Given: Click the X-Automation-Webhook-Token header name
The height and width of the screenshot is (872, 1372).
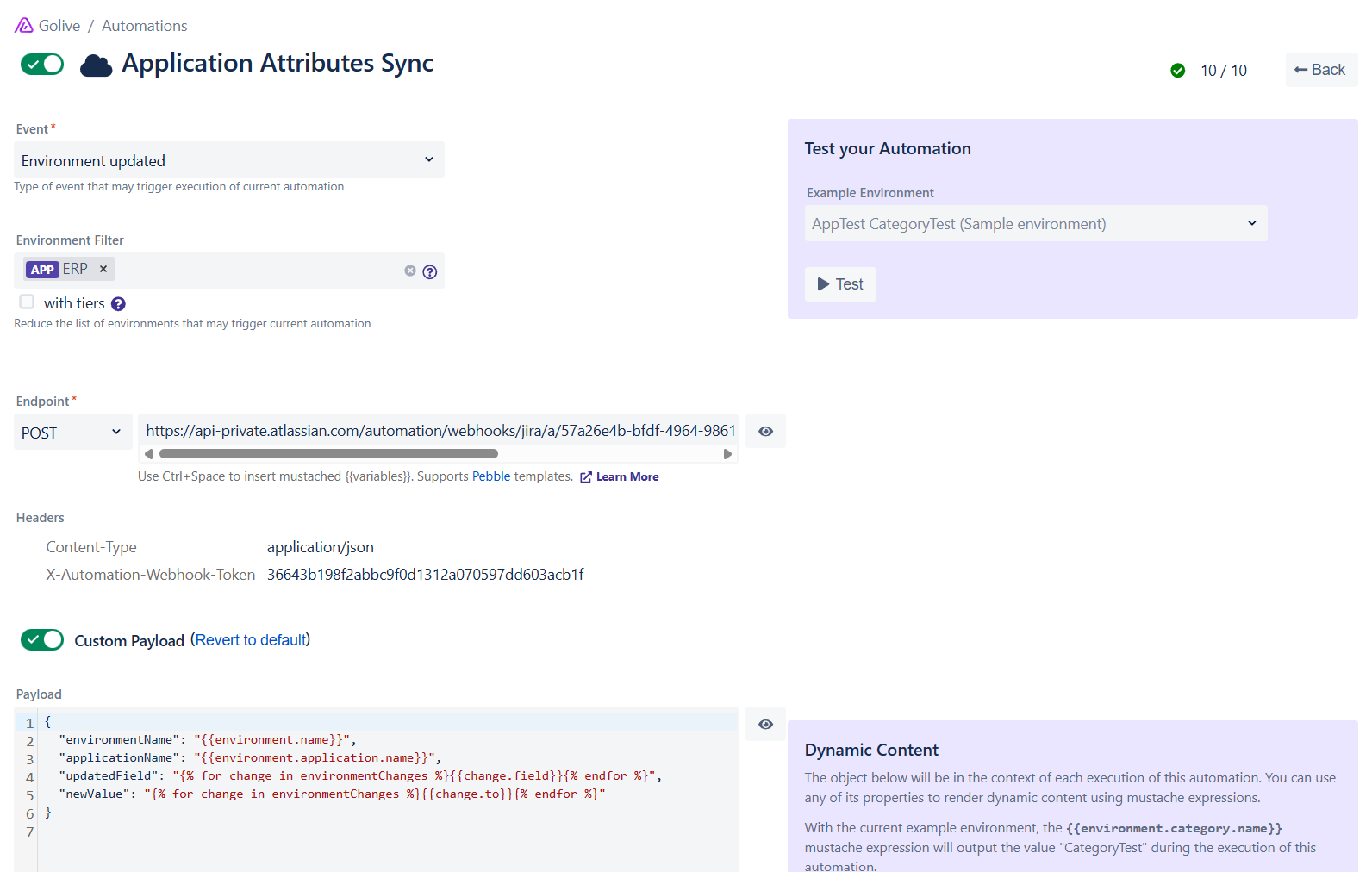Looking at the screenshot, I should [151, 575].
